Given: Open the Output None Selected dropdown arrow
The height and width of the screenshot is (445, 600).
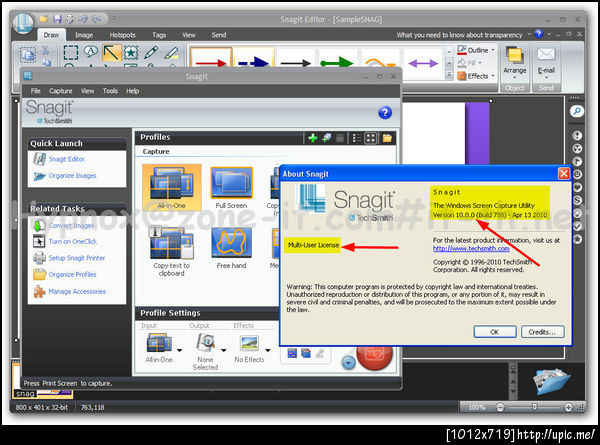Looking at the screenshot, I should coord(223,350).
